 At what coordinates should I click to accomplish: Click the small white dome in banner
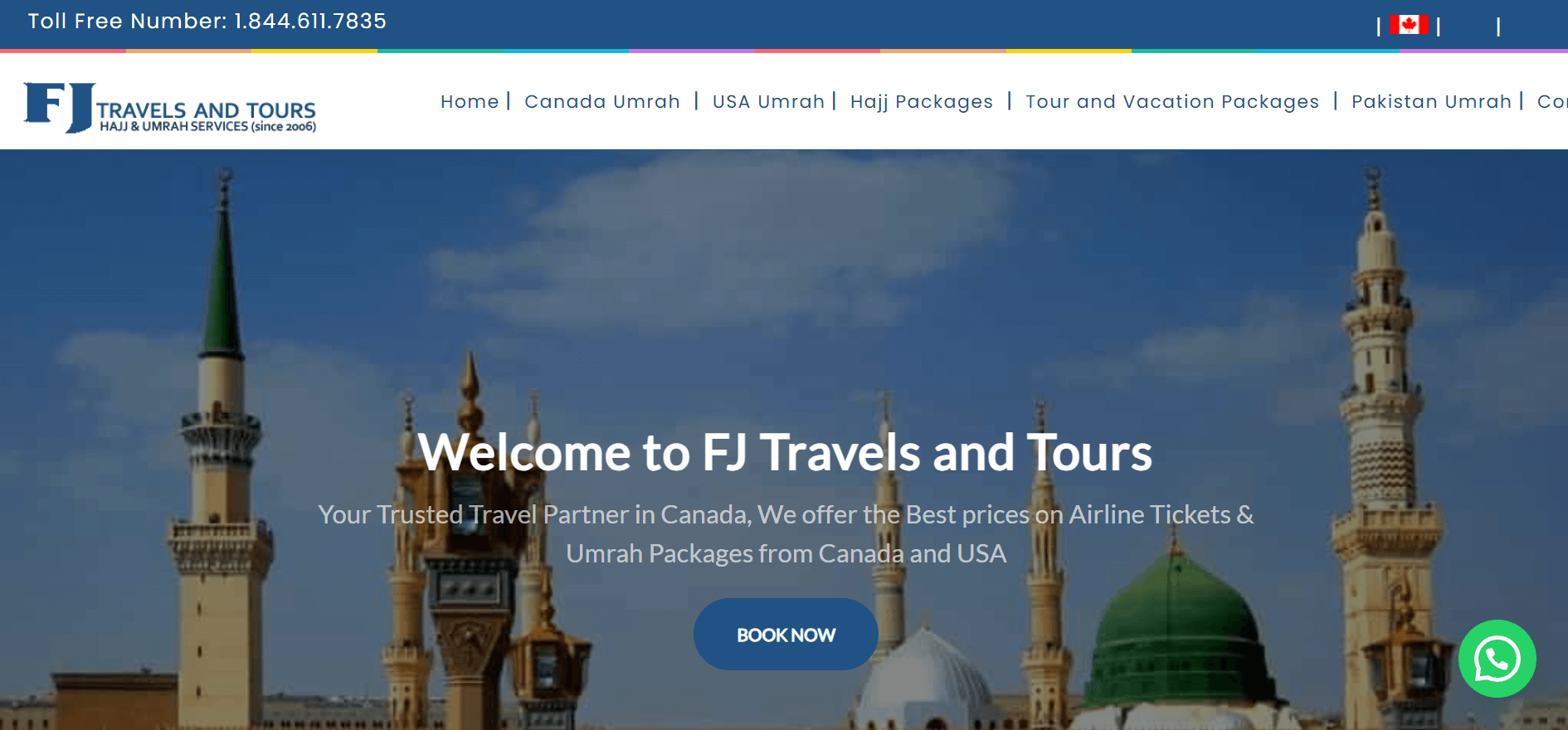(925, 680)
